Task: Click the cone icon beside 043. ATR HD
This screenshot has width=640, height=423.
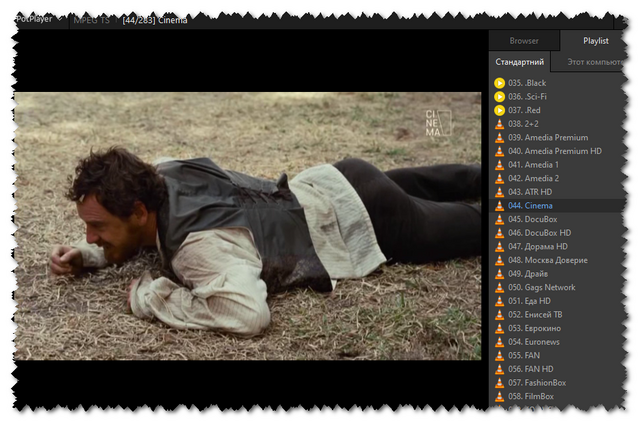Action: pyautogui.click(x=500, y=192)
